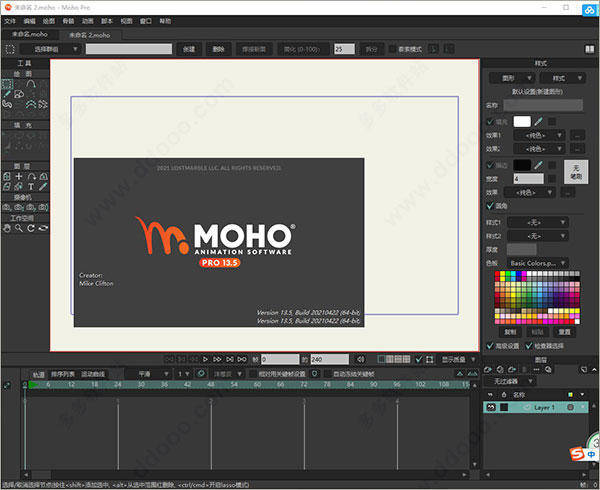Click the Create button in the toolbar
Screen dimensions: 600x490
point(189,49)
